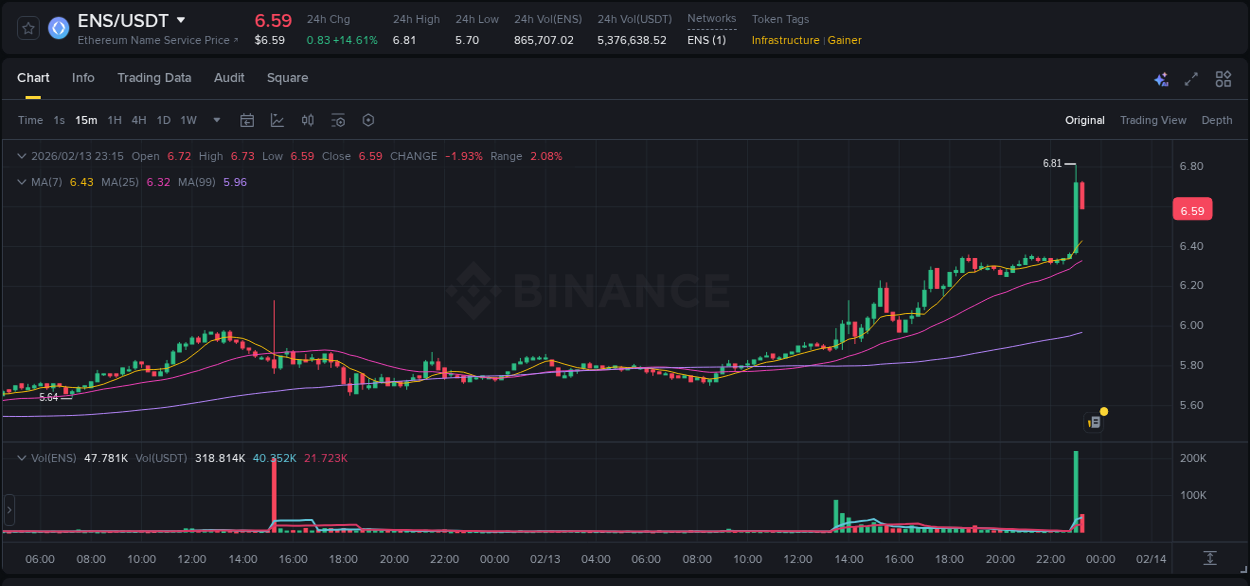The height and width of the screenshot is (586, 1250).
Task: Open the calendar date-range picker icon
Action: pyautogui.click(x=247, y=120)
